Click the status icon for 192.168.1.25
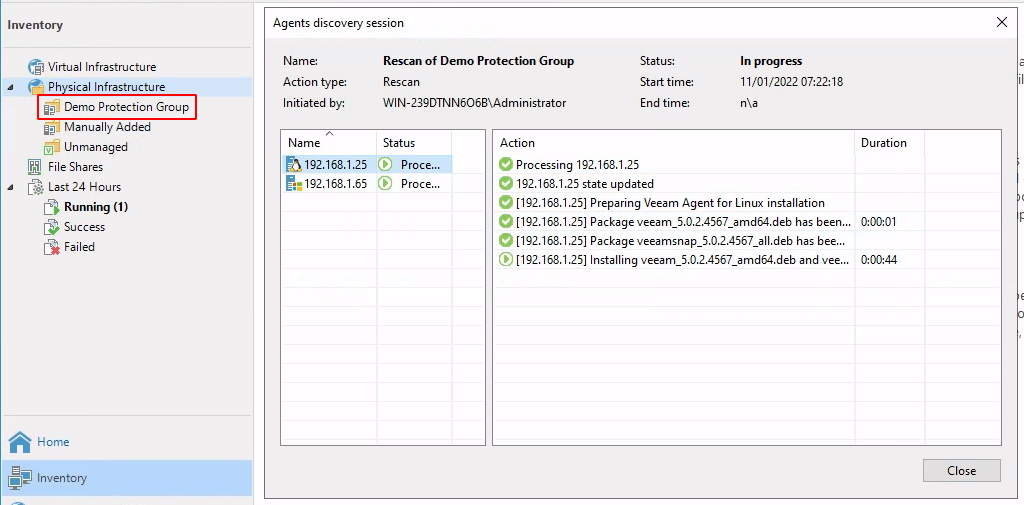The height and width of the screenshot is (505, 1024). (385, 165)
